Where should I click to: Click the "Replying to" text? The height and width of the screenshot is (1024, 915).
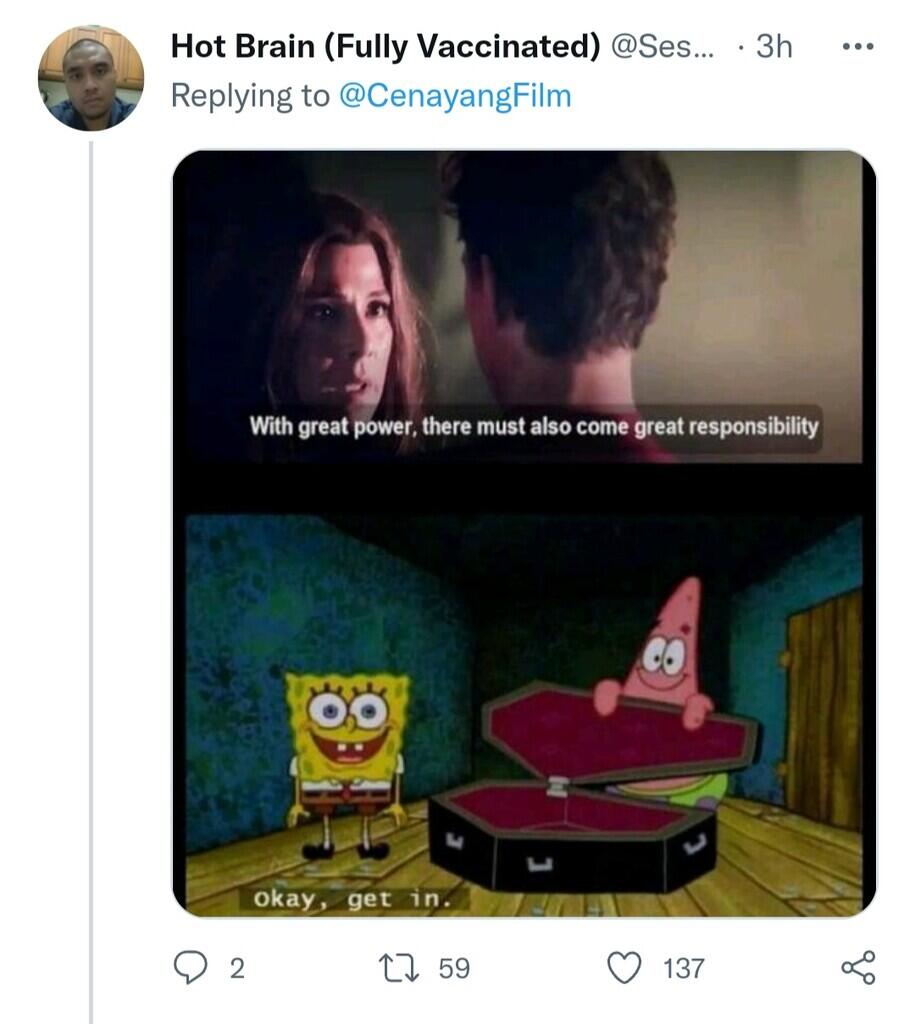(250, 95)
